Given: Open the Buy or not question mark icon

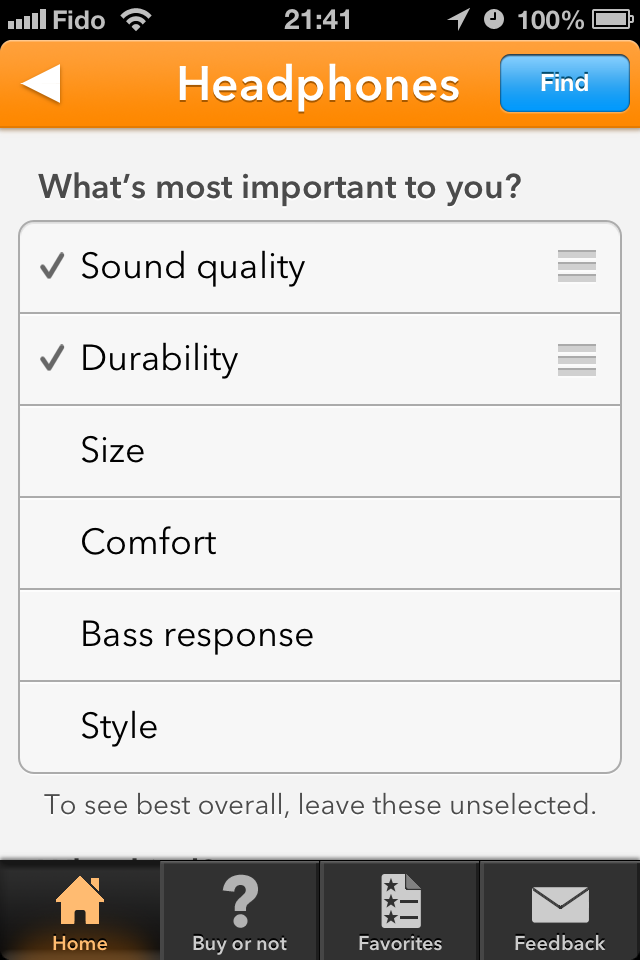Looking at the screenshot, I should tap(240, 901).
